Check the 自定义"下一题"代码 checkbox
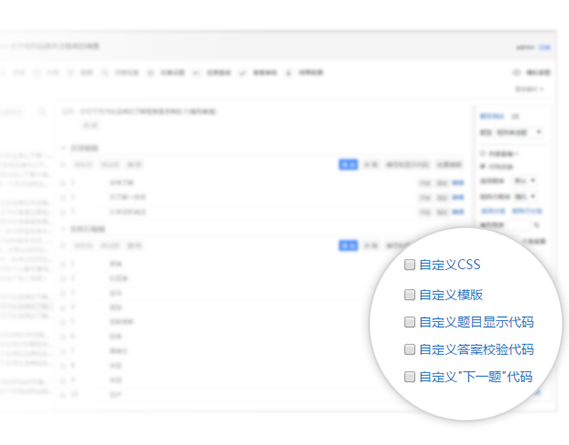This screenshot has width=569, height=445. click(x=409, y=377)
